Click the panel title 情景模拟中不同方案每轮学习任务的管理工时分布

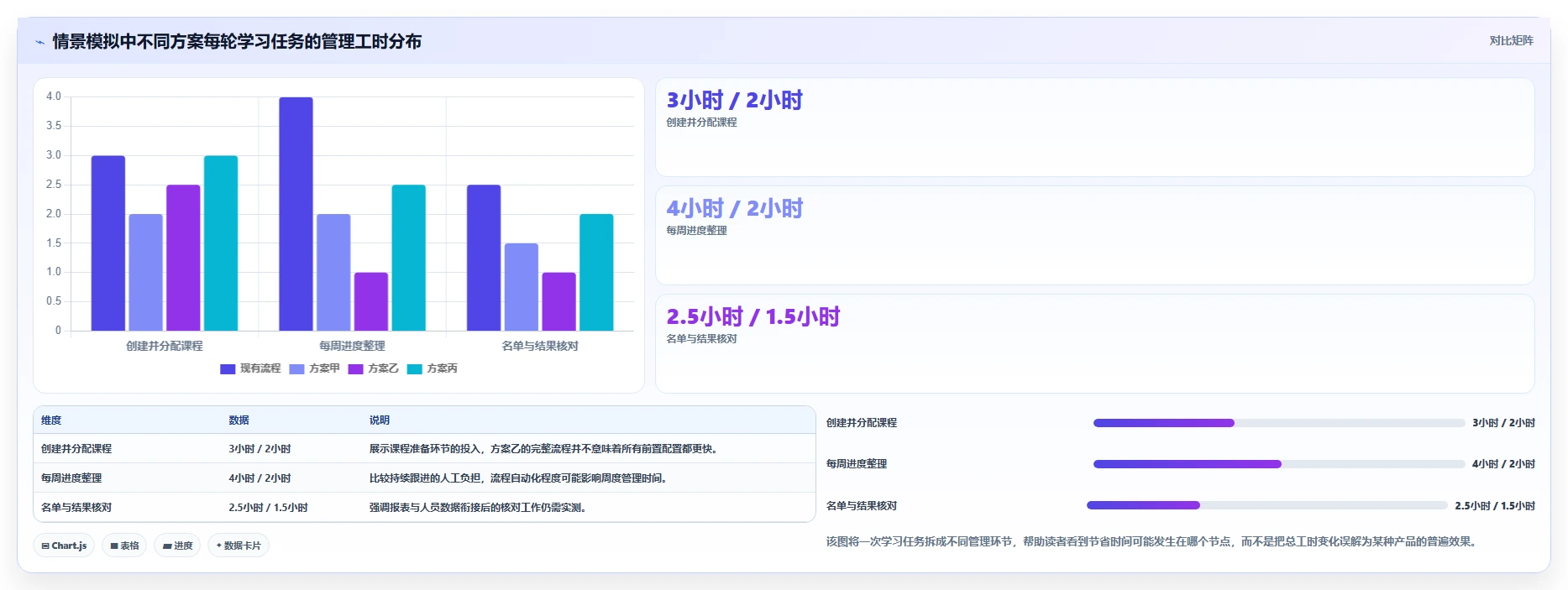point(237,41)
